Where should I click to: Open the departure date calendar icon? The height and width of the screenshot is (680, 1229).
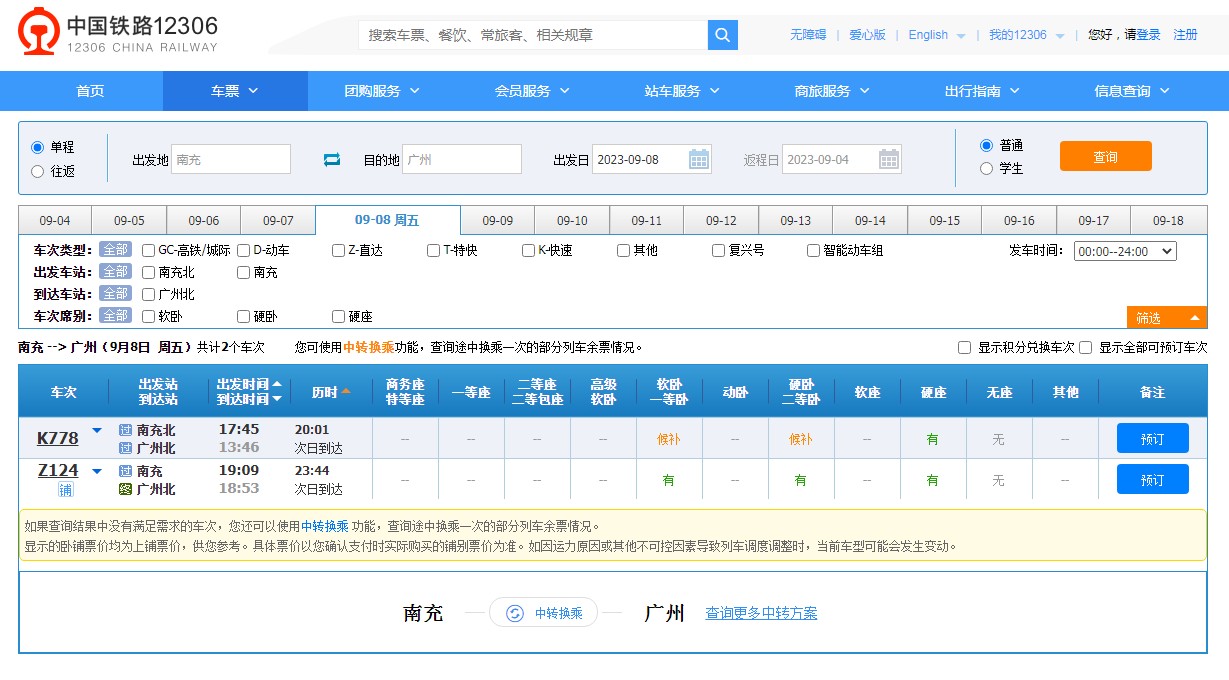pos(699,159)
